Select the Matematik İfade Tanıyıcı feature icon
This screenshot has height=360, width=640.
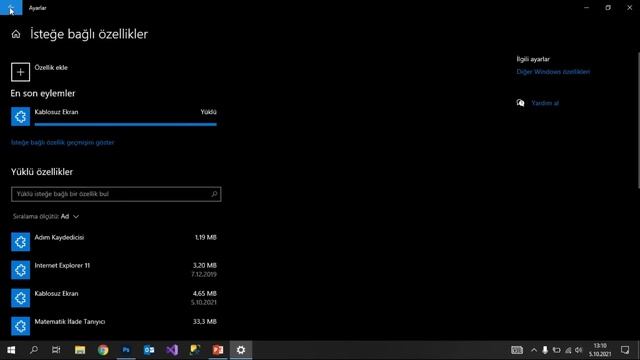coord(20,326)
